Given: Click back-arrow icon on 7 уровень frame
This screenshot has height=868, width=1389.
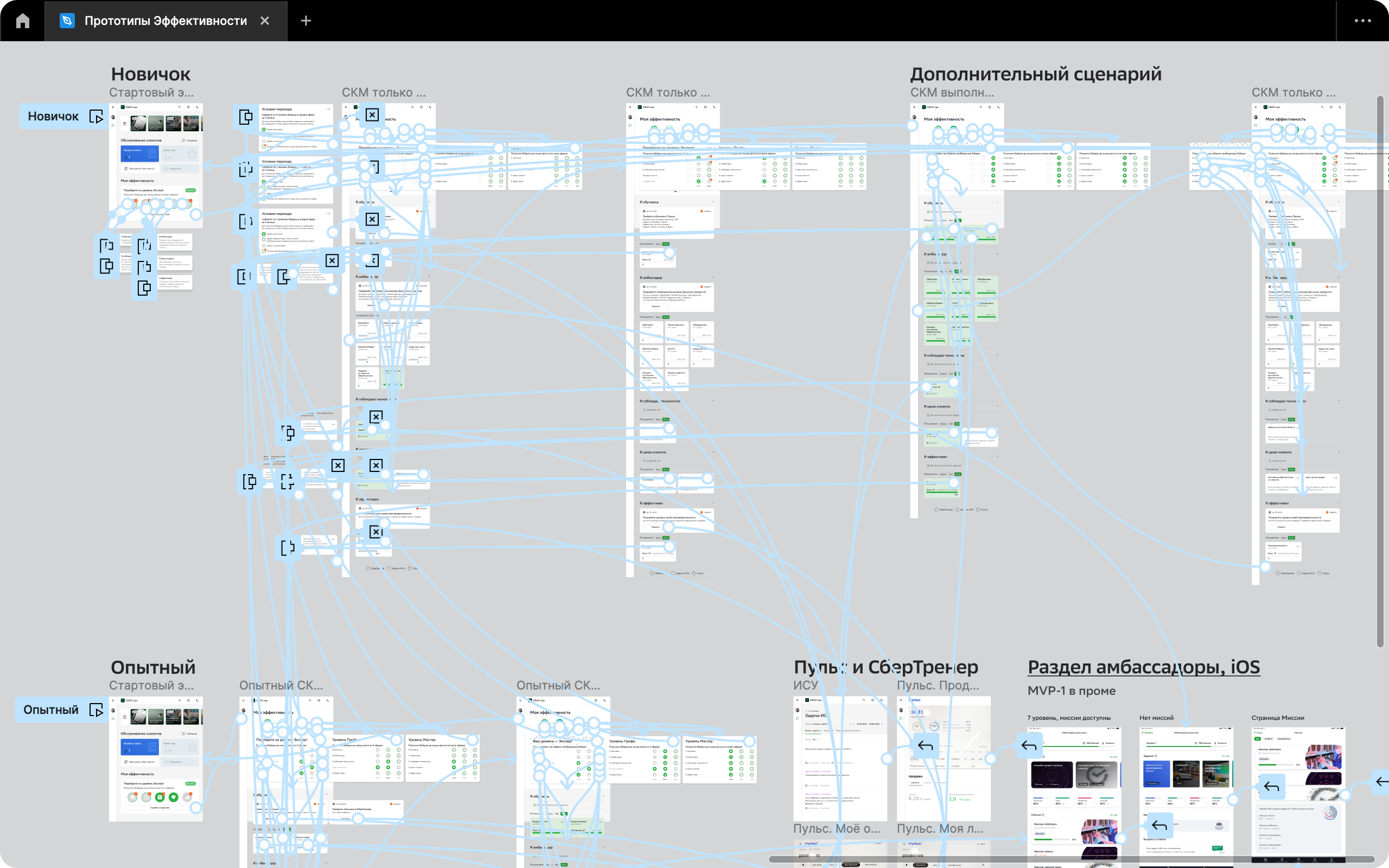Looking at the screenshot, I should (x=1029, y=746).
